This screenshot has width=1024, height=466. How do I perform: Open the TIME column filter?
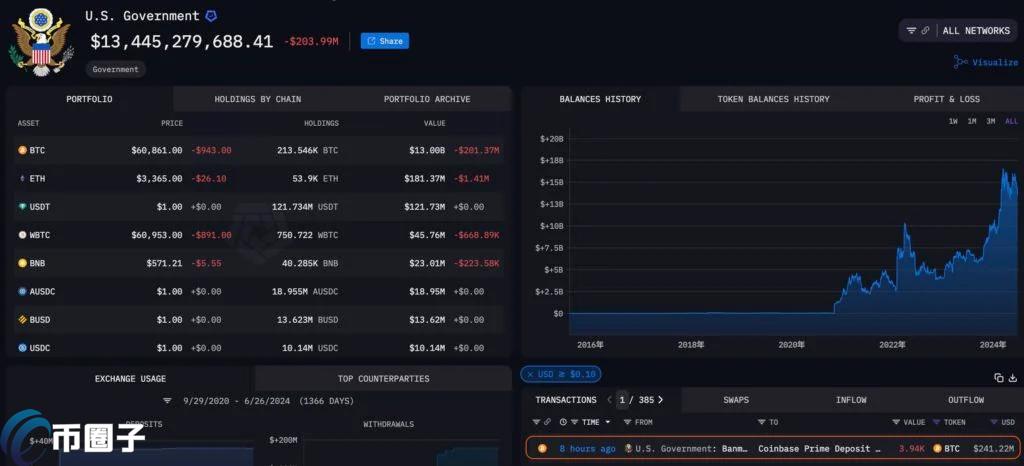575,422
